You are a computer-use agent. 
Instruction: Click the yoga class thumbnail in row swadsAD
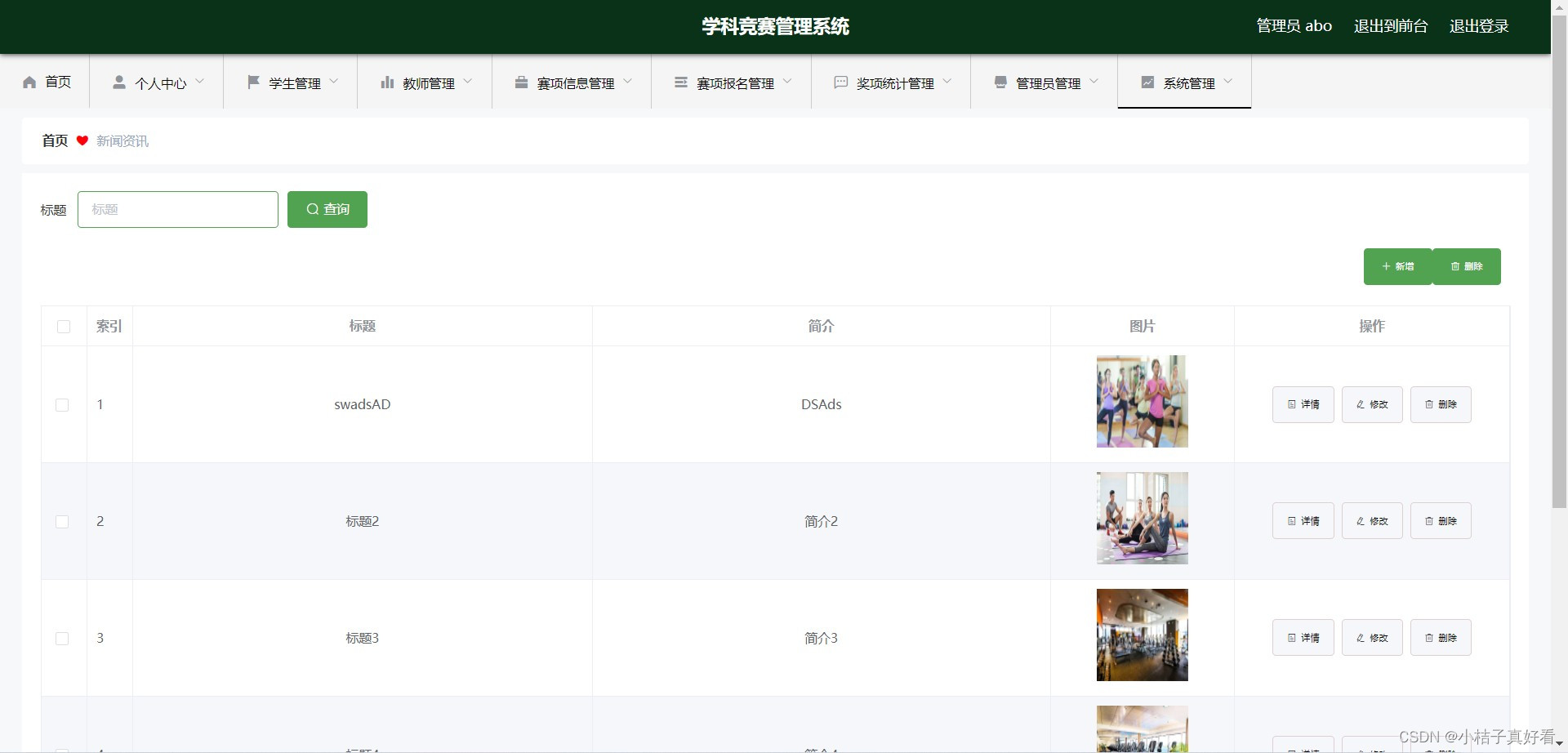pyautogui.click(x=1142, y=401)
